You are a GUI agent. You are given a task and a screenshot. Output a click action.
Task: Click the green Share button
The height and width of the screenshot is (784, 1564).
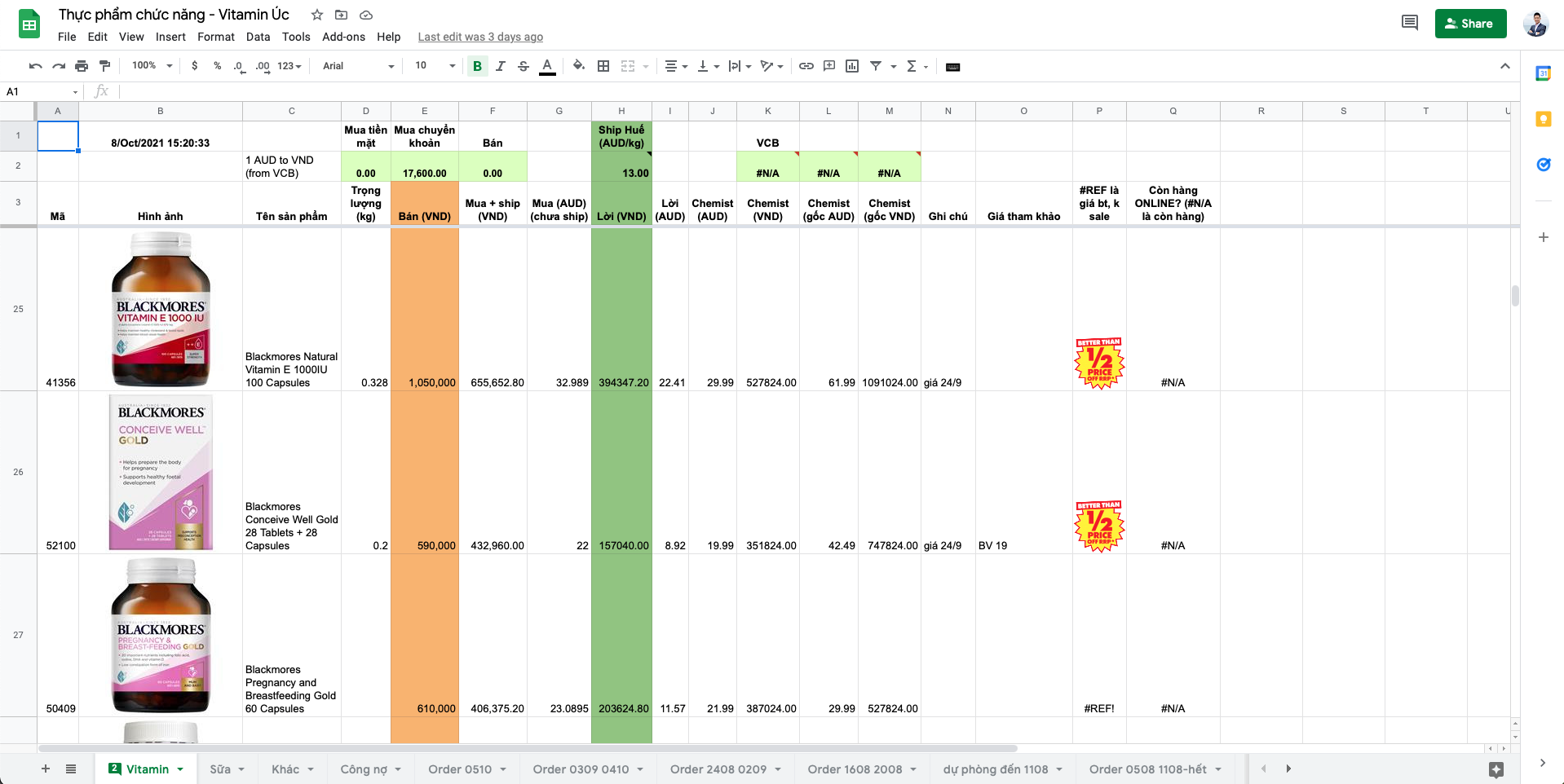click(x=1469, y=24)
